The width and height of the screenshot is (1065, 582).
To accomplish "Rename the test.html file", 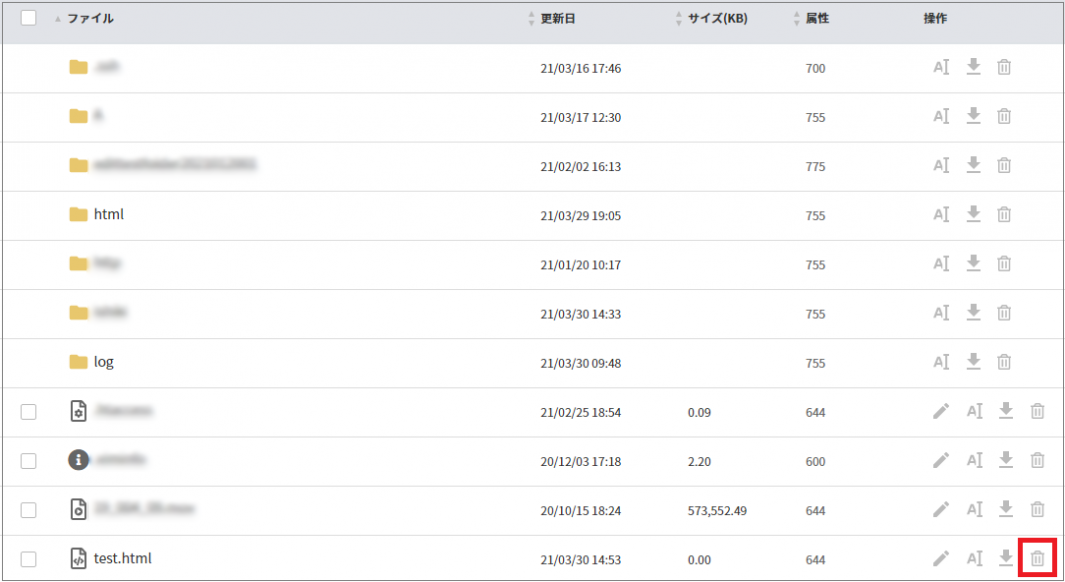I will coord(974,558).
